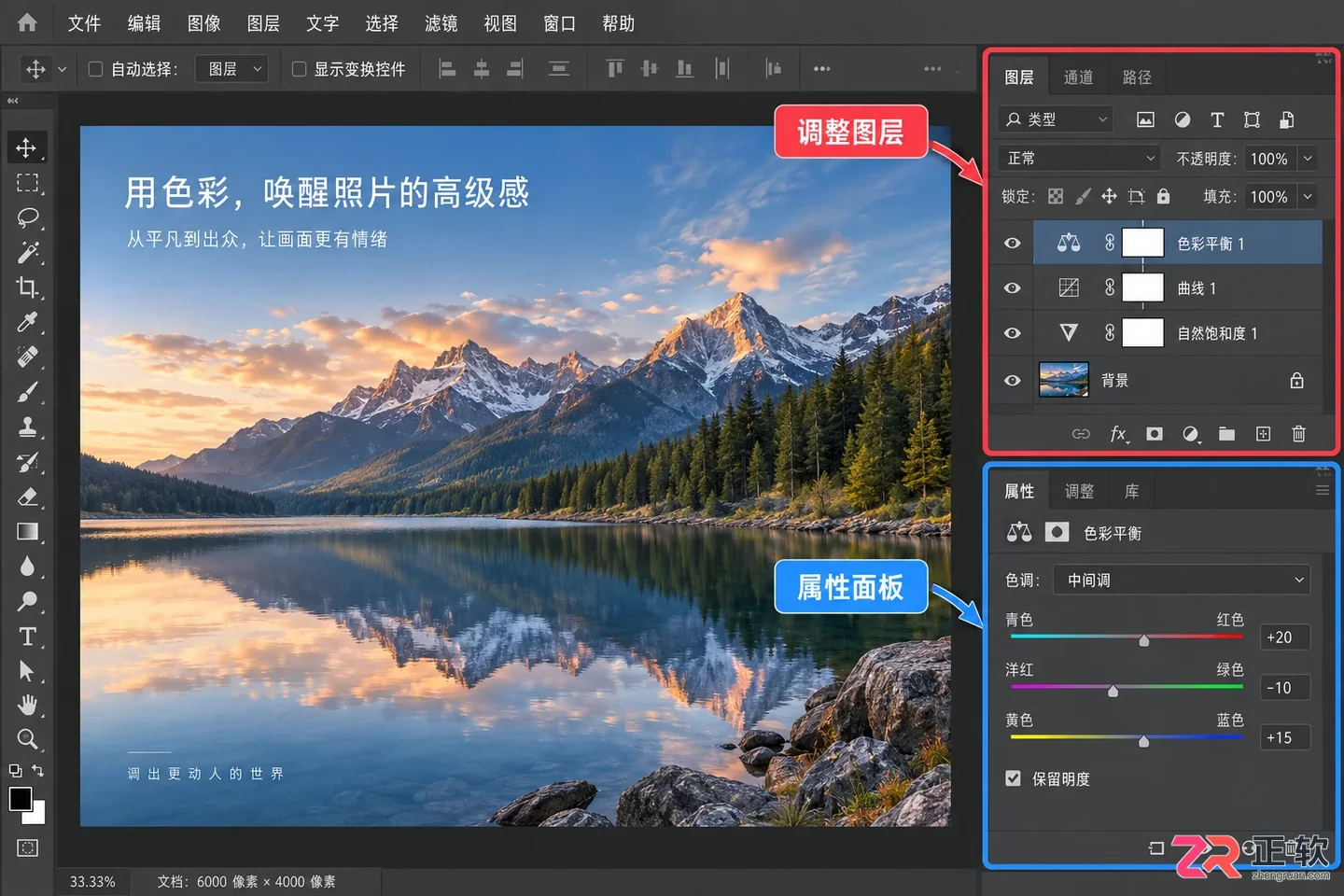Select the 自然饱和度 1 layer
Viewport: 1344px width, 896px height.
pyautogui.click(x=1178, y=333)
